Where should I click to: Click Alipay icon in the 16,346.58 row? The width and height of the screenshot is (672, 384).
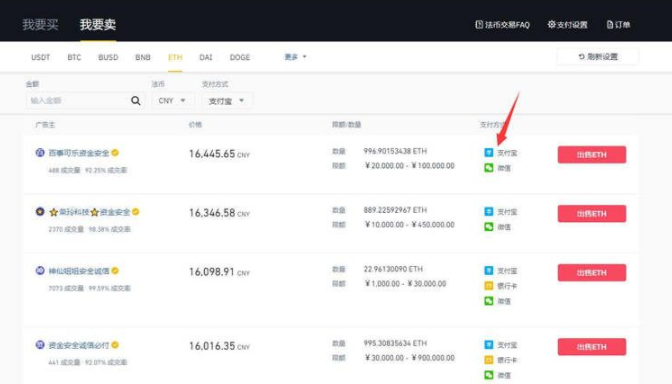pyautogui.click(x=489, y=212)
